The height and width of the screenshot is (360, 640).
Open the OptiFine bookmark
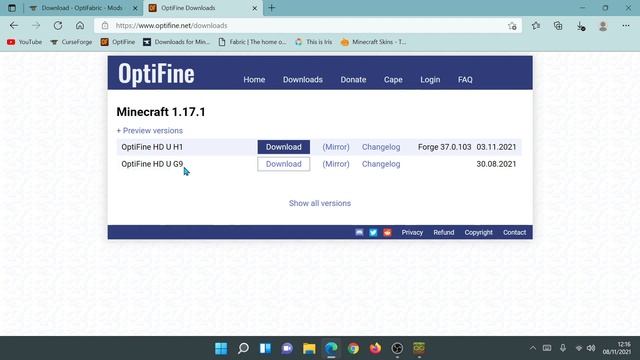click(118, 42)
